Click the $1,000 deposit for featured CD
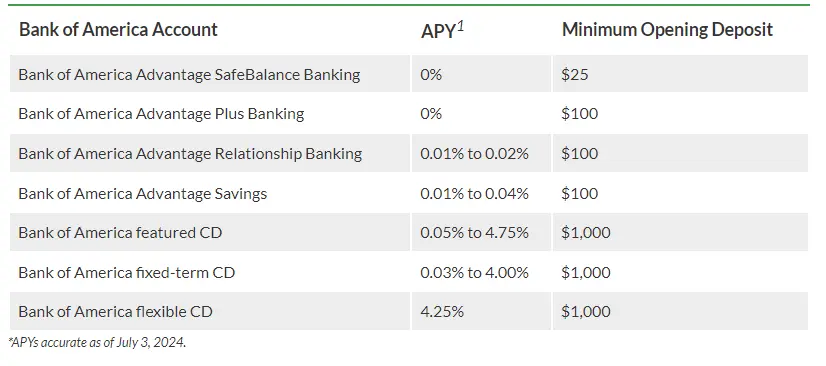Image resolution: width=826 pixels, height=366 pixels. [586, 232]
